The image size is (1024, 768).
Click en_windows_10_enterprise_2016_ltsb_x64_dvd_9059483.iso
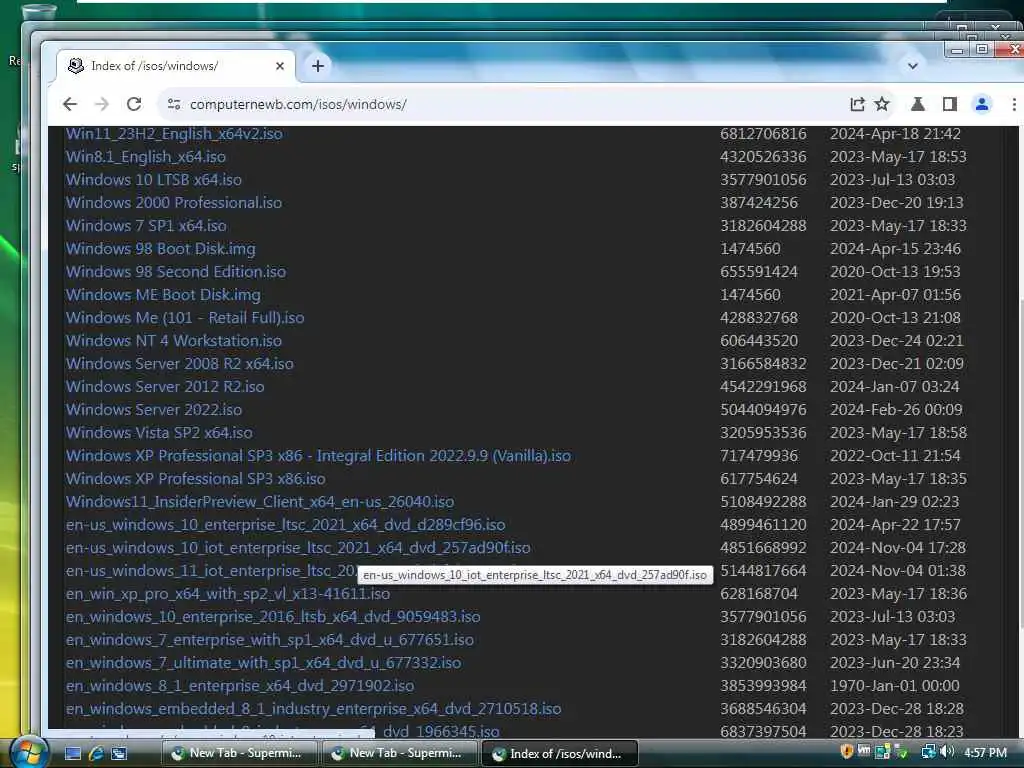click(x=273, y=616)
